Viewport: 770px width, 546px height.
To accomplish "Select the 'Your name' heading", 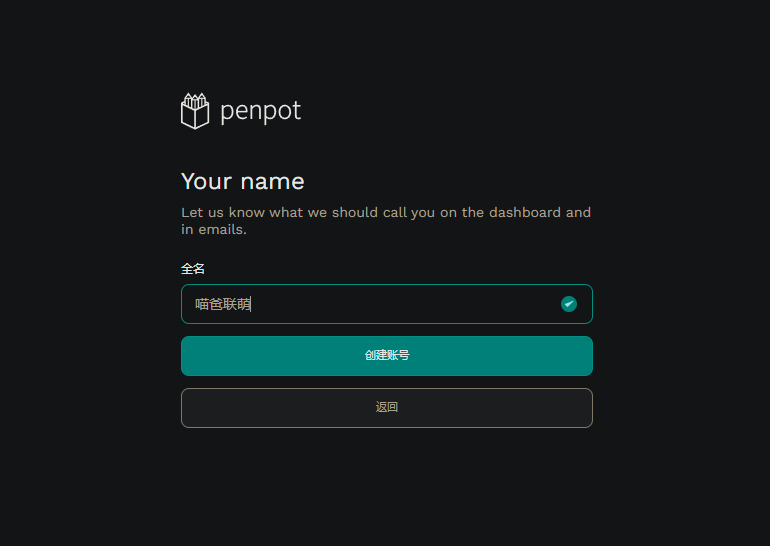I will pos(243,181).
